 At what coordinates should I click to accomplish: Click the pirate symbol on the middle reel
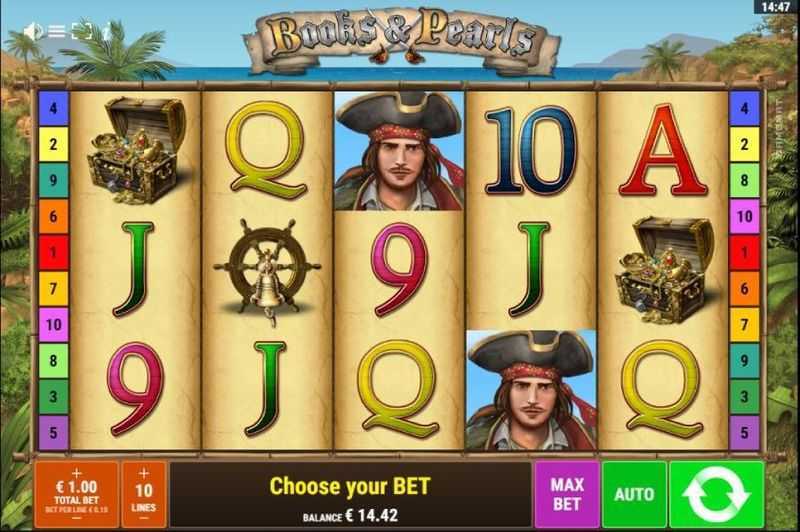pos(399,151)
